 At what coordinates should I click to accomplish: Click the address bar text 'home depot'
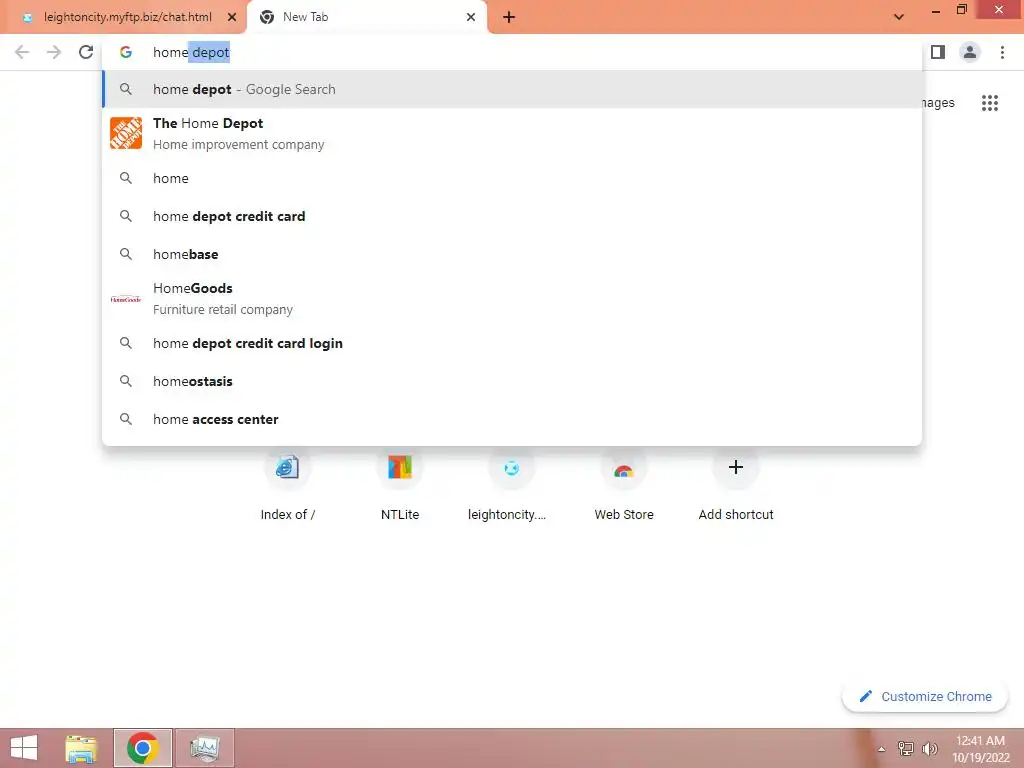click(191, 52)
